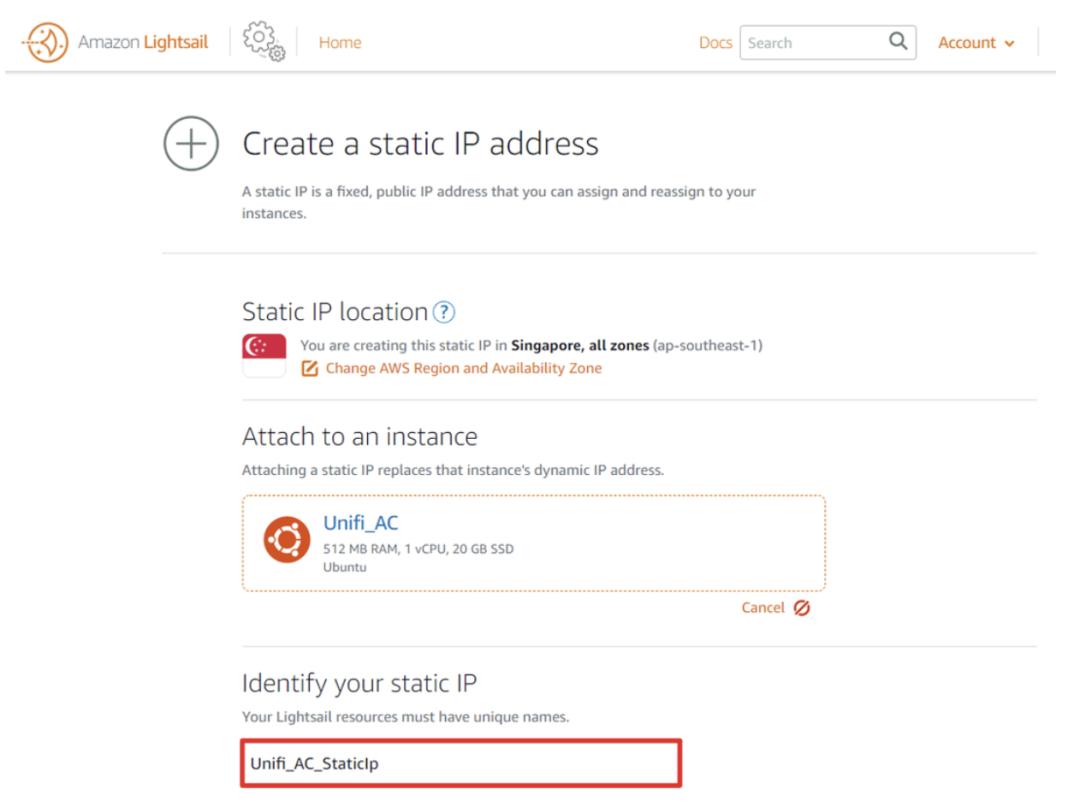The image size is (1080, 801).
Task: Click the static IP location help icon
Action: click(x=442, y=312)
